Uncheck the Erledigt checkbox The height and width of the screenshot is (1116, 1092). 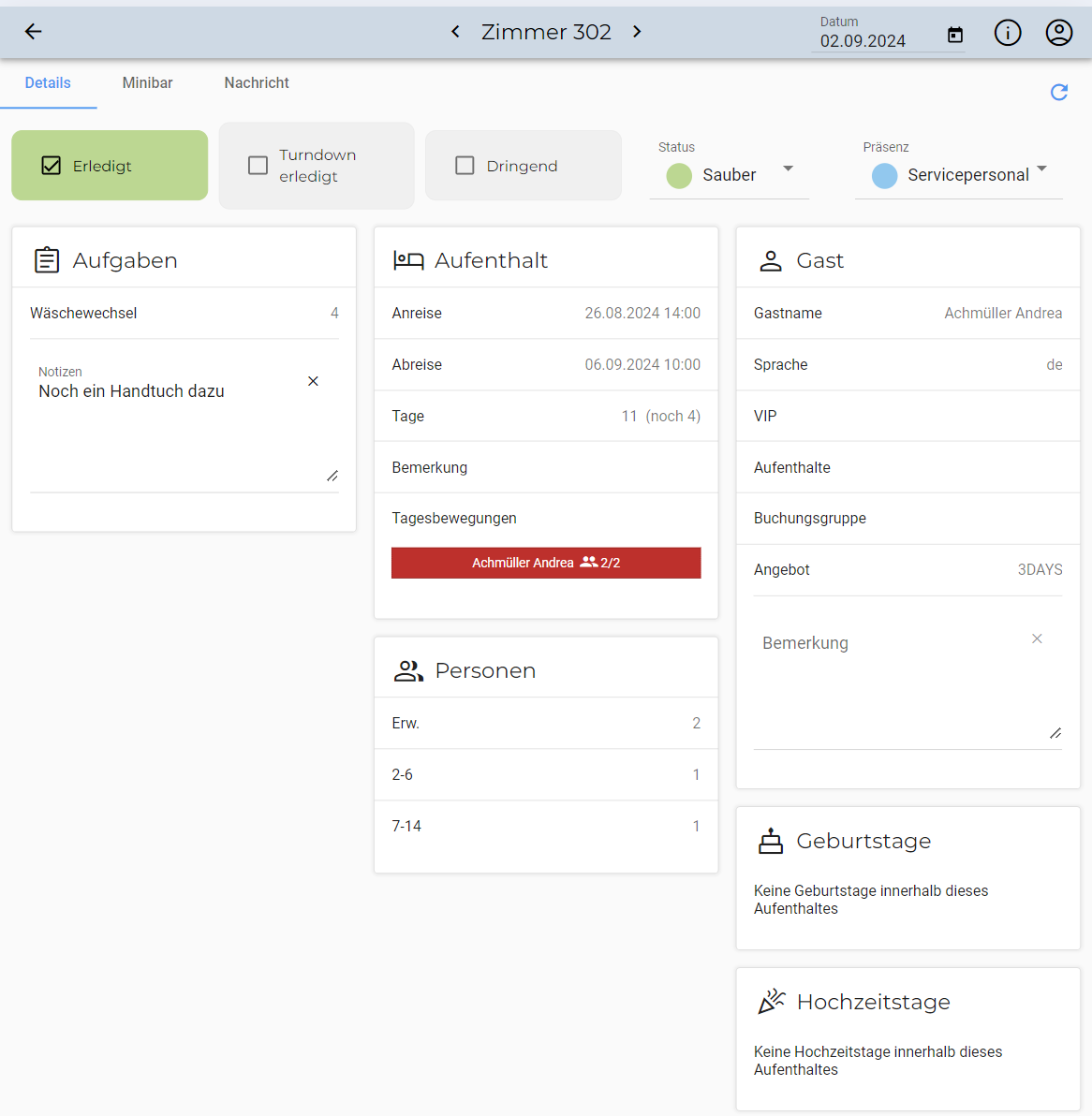point(52,166)
